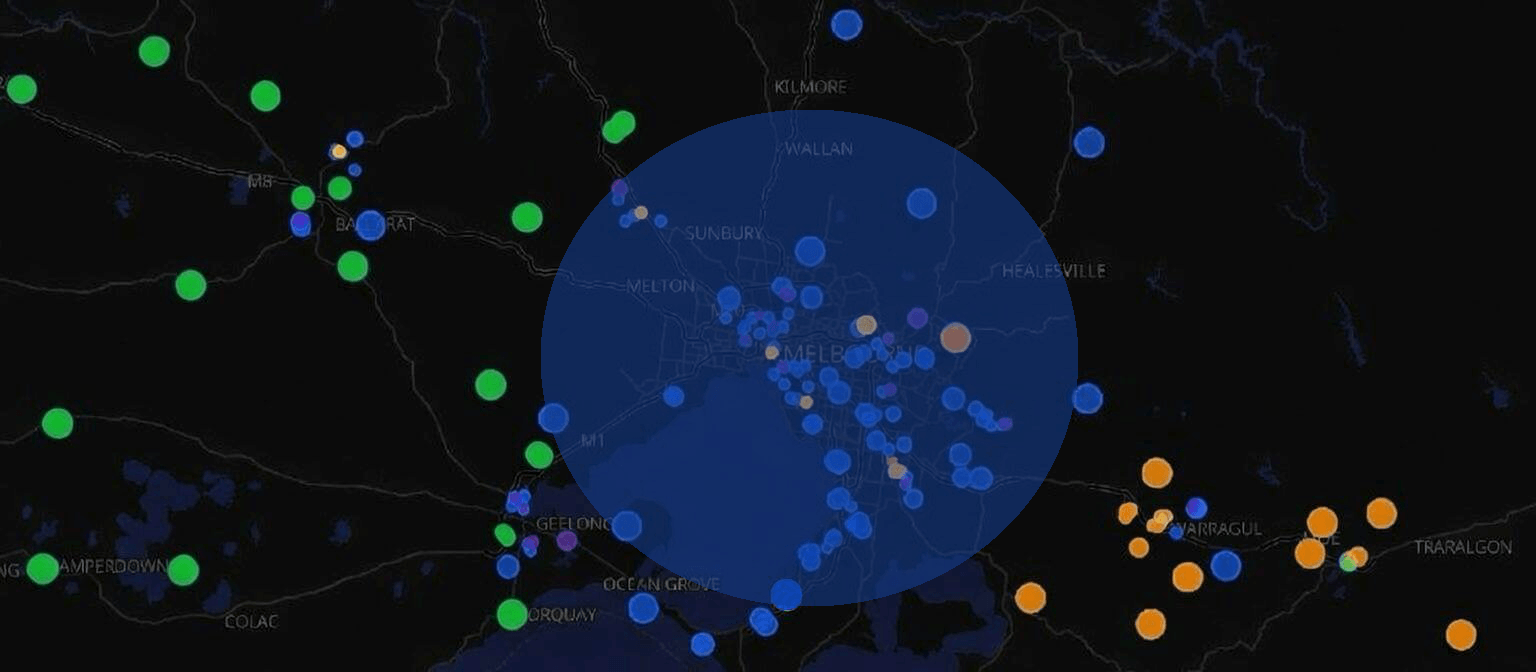Click the purple marker right of Geelong label
This screenshot has height=672, width=1536.
tap(566, 541)
